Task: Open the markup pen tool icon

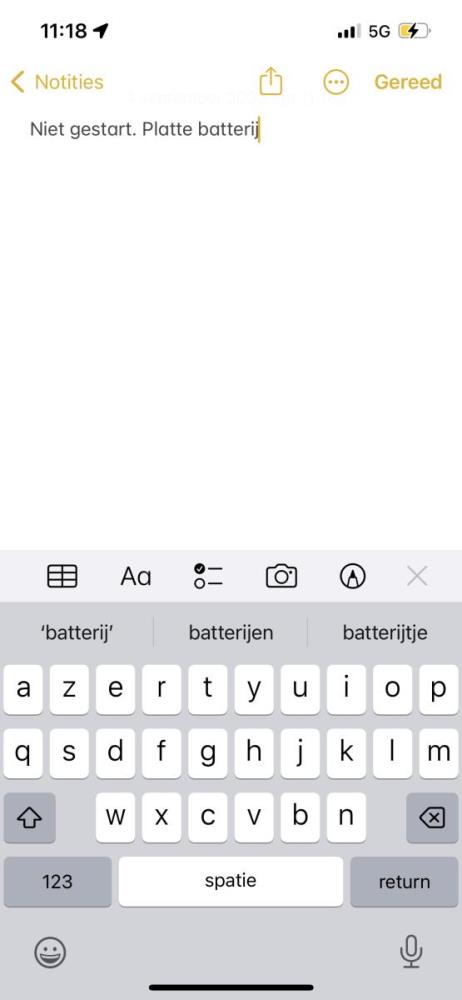Action: point(353,576)
